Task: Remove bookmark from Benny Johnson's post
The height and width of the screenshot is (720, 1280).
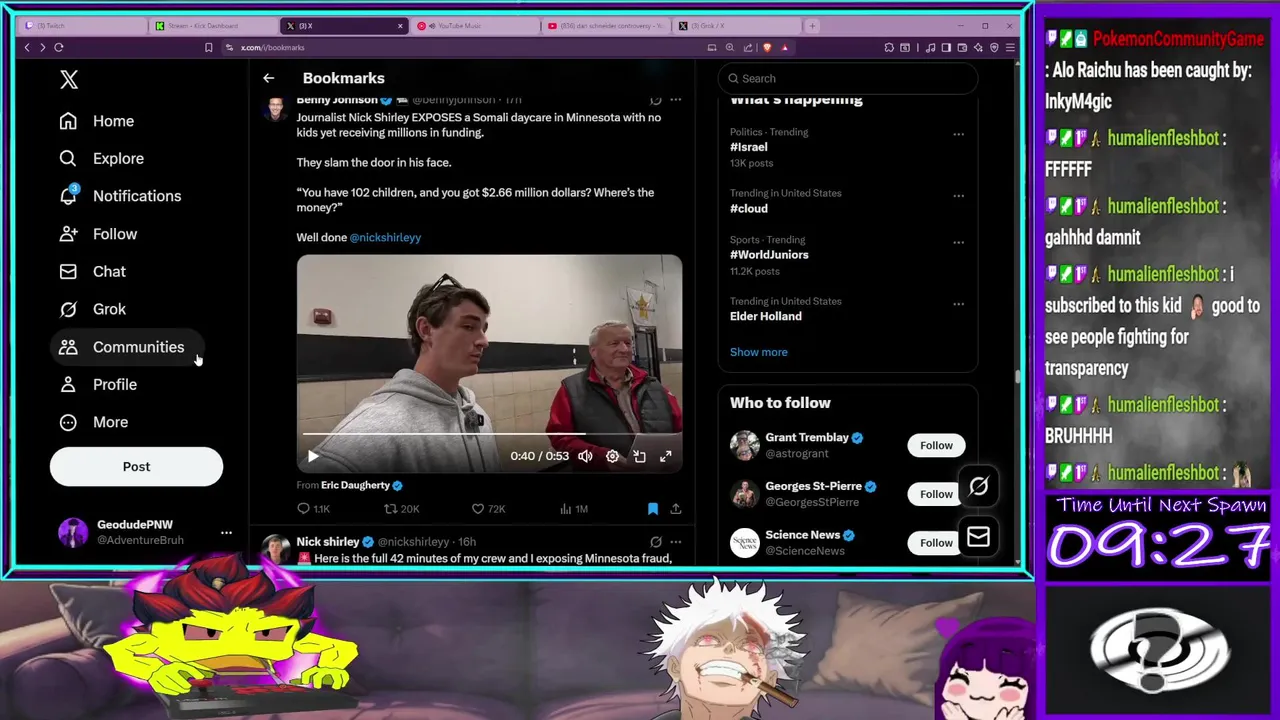Action: pos(653,509)
